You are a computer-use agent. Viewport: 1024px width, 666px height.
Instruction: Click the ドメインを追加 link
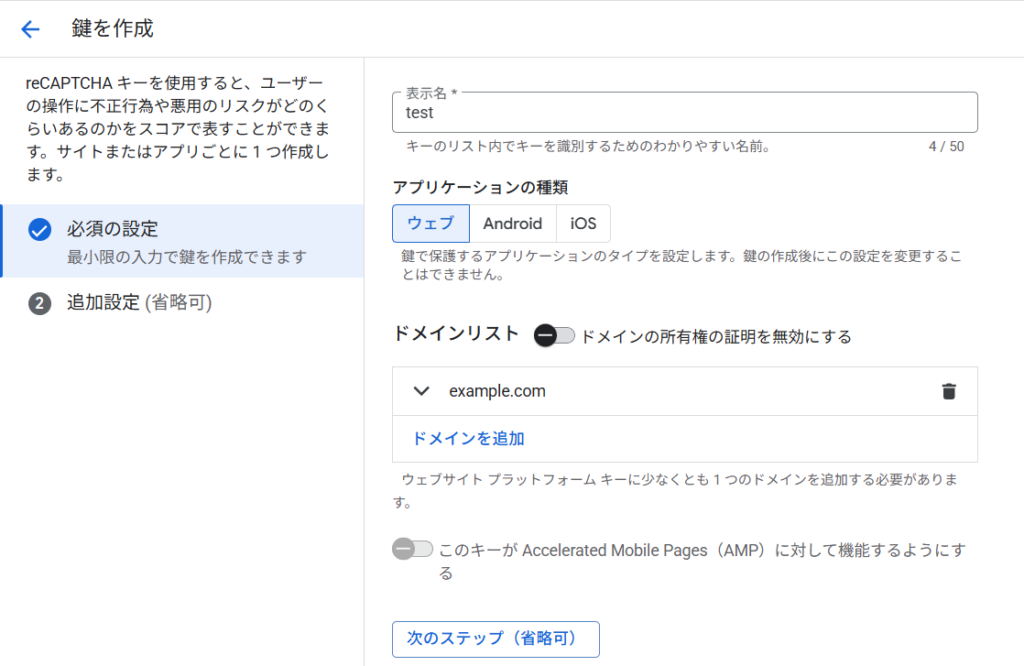[x=468, y=438]
